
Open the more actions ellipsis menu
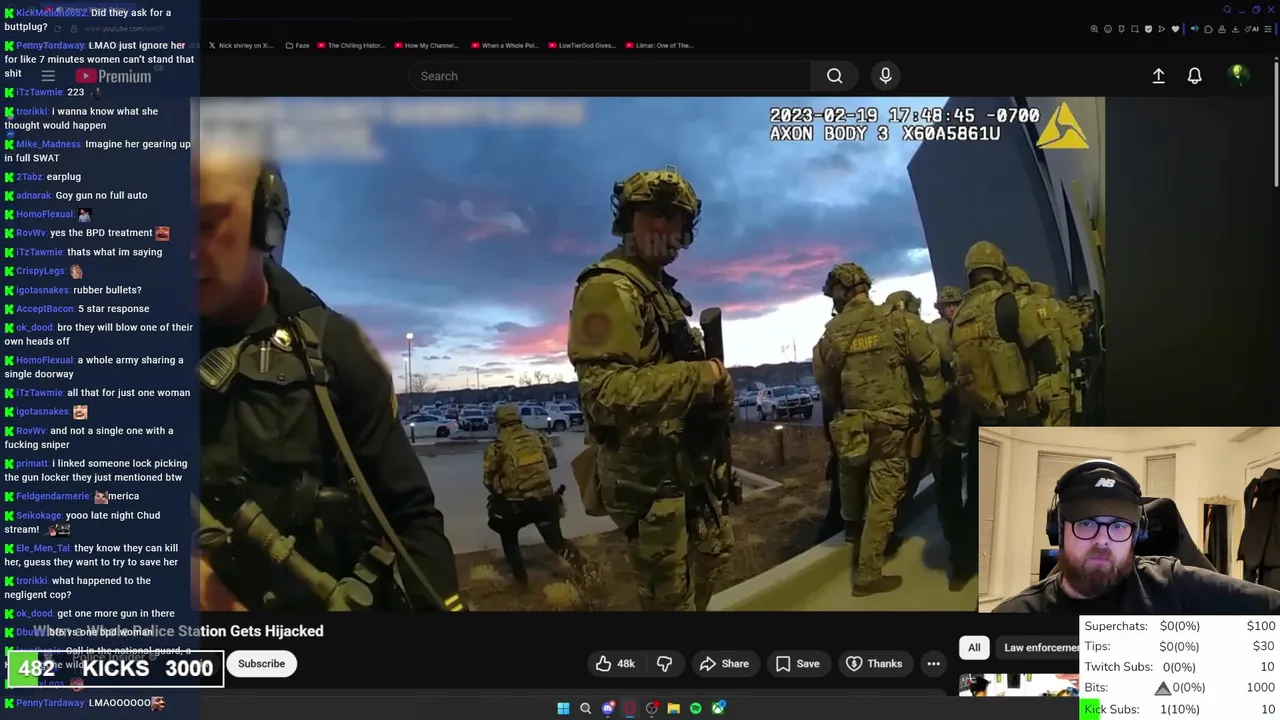coord(933,664)
